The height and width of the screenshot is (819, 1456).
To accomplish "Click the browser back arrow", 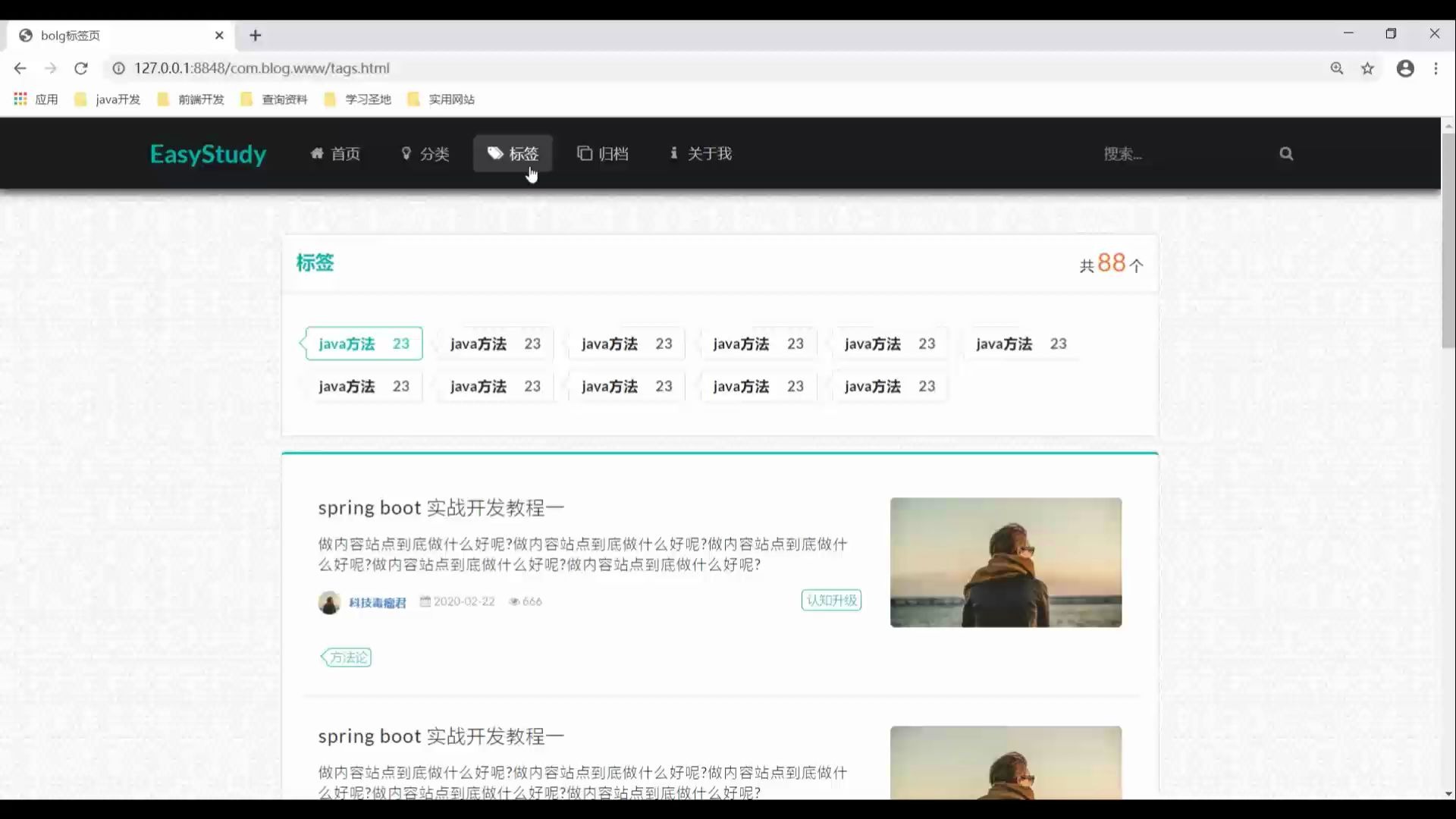I will pos(20,68).
